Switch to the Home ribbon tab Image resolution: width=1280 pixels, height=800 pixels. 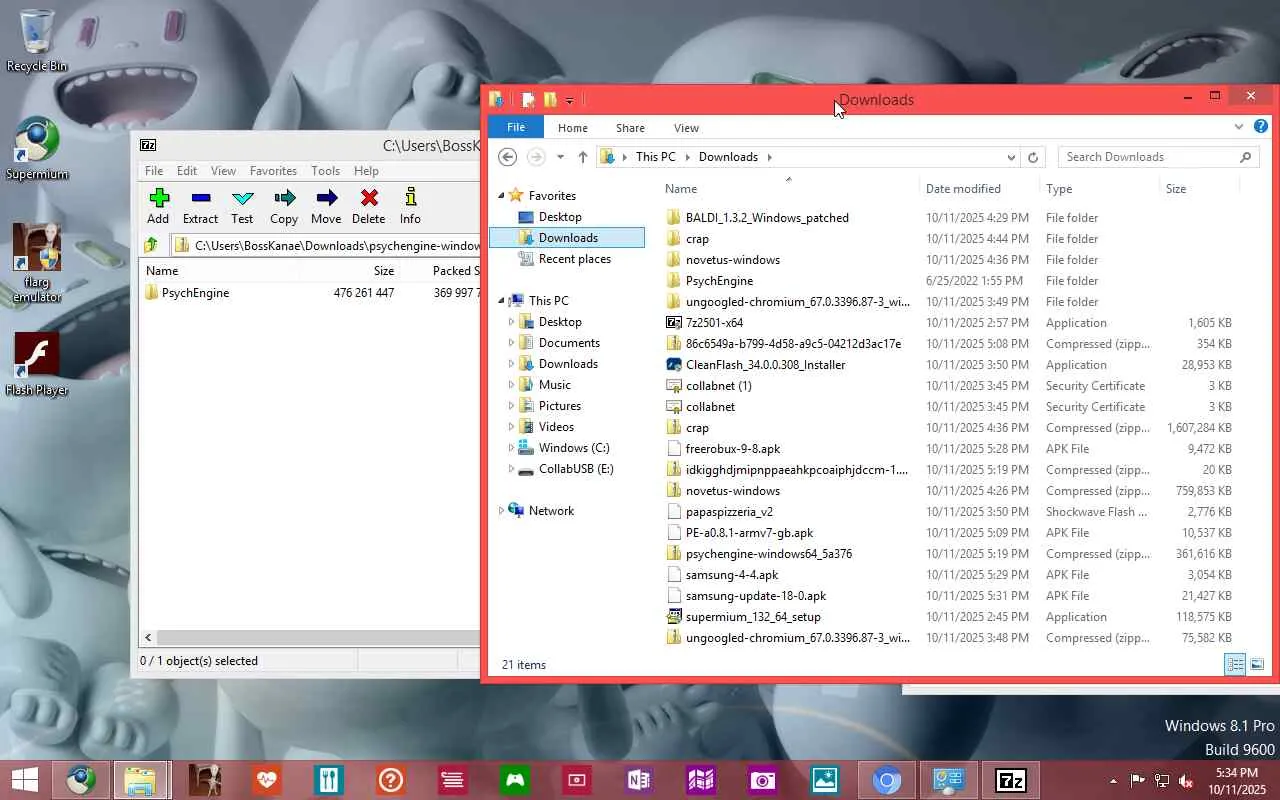[x=573, y=128]
